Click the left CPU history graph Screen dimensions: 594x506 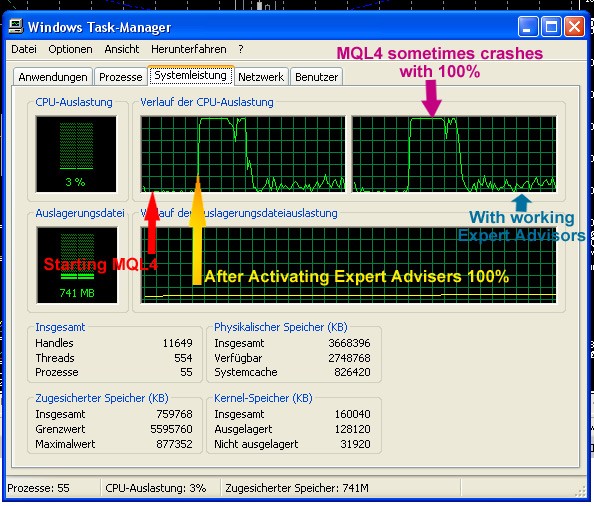click(x=243, y=154)
